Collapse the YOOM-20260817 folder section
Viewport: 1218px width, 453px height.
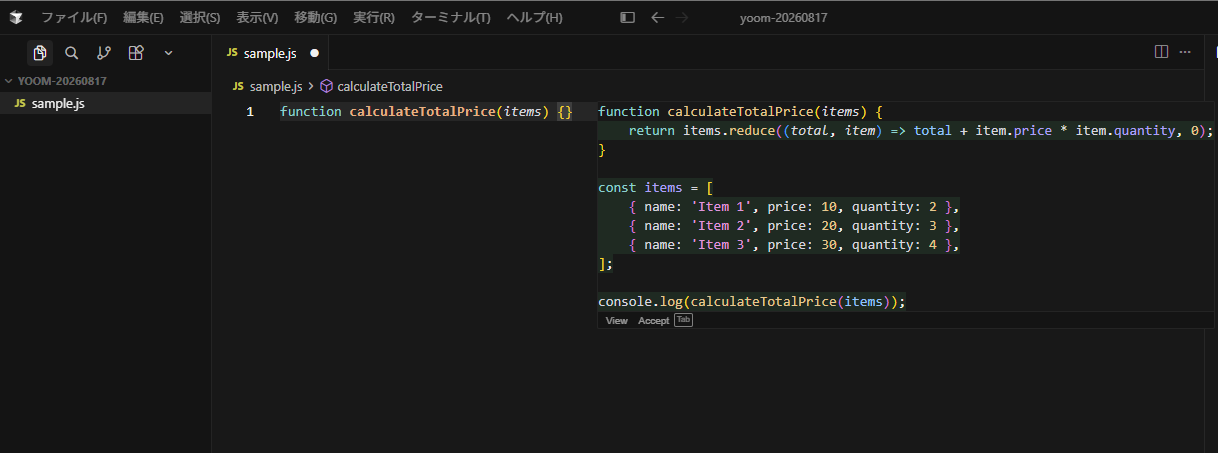point(60,81)
